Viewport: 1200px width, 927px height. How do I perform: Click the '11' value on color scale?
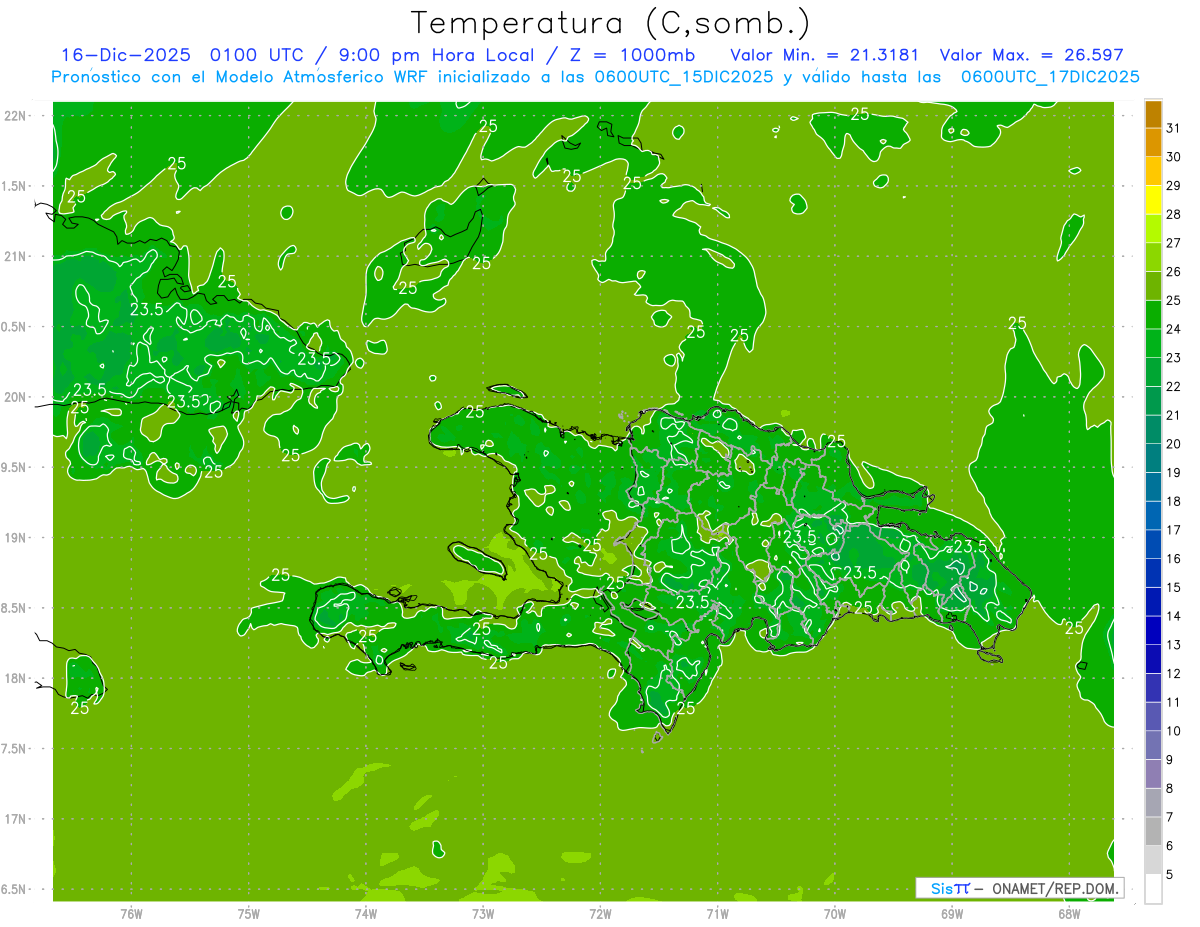[1173, 702]
